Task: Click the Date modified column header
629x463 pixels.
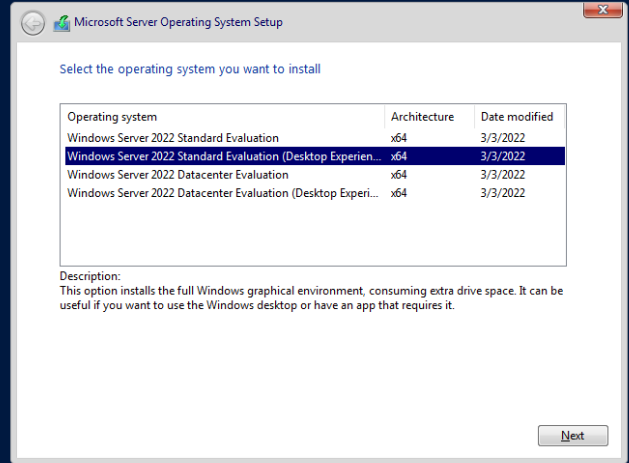Action: coord(519,117)
